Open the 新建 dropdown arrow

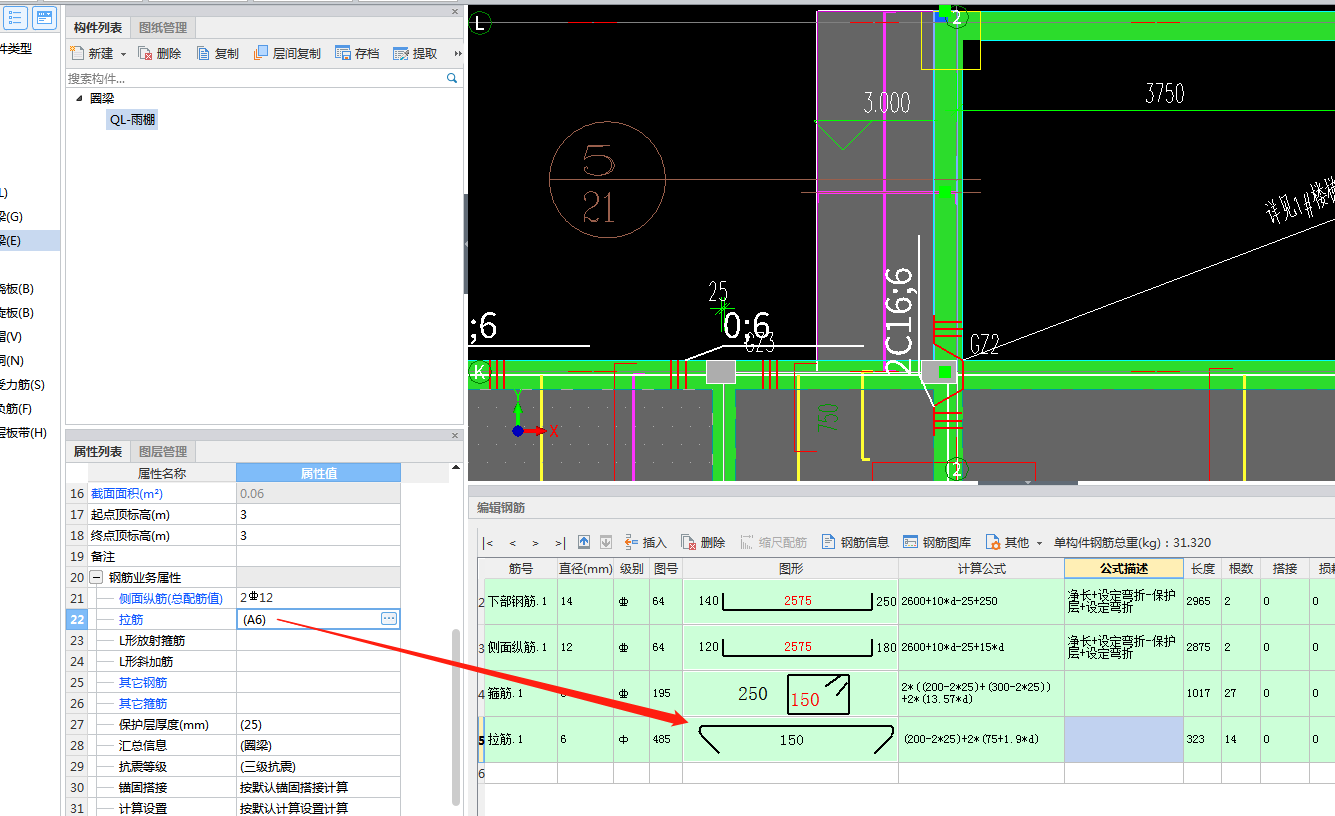(124, 54)
